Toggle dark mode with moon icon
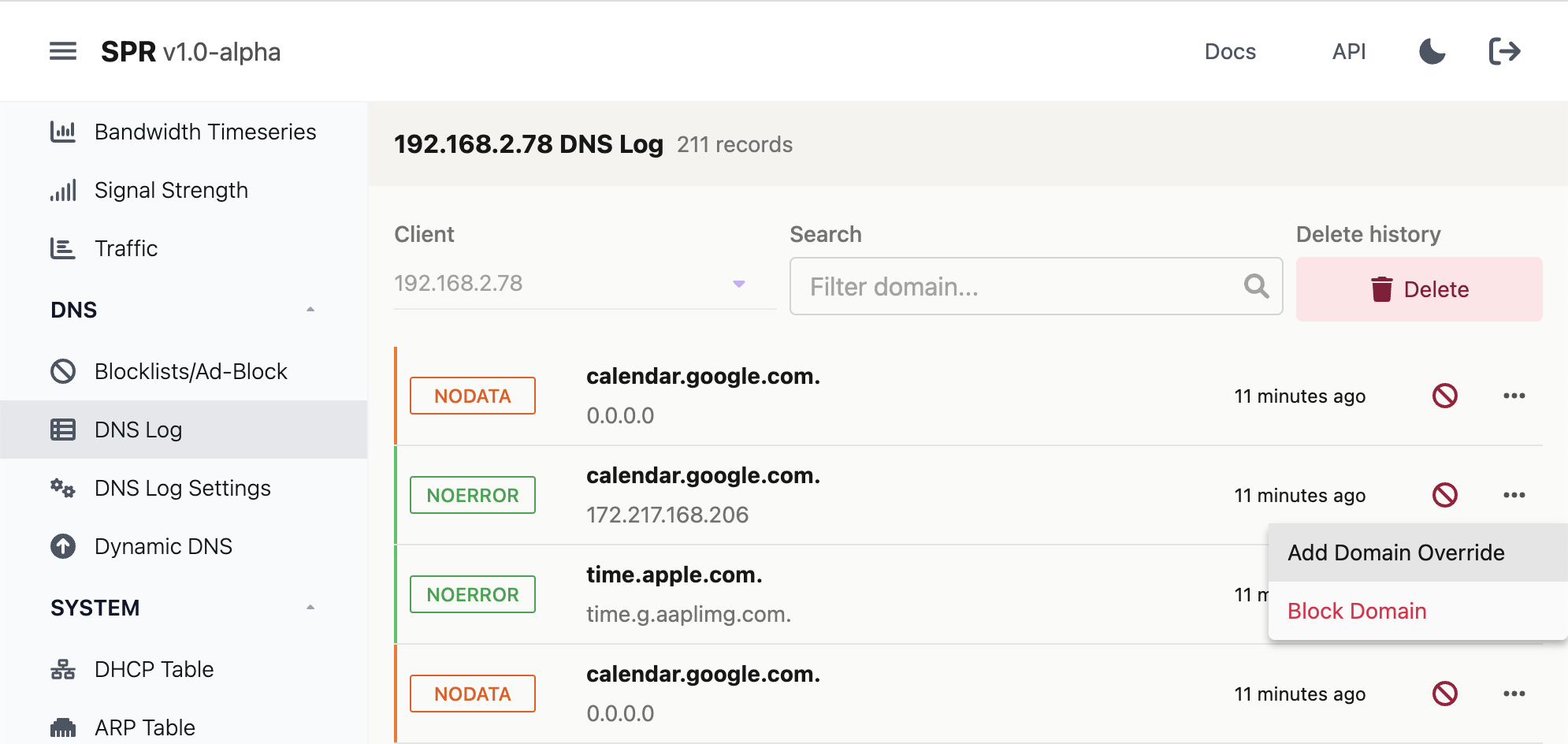 tap(1432, 52)
